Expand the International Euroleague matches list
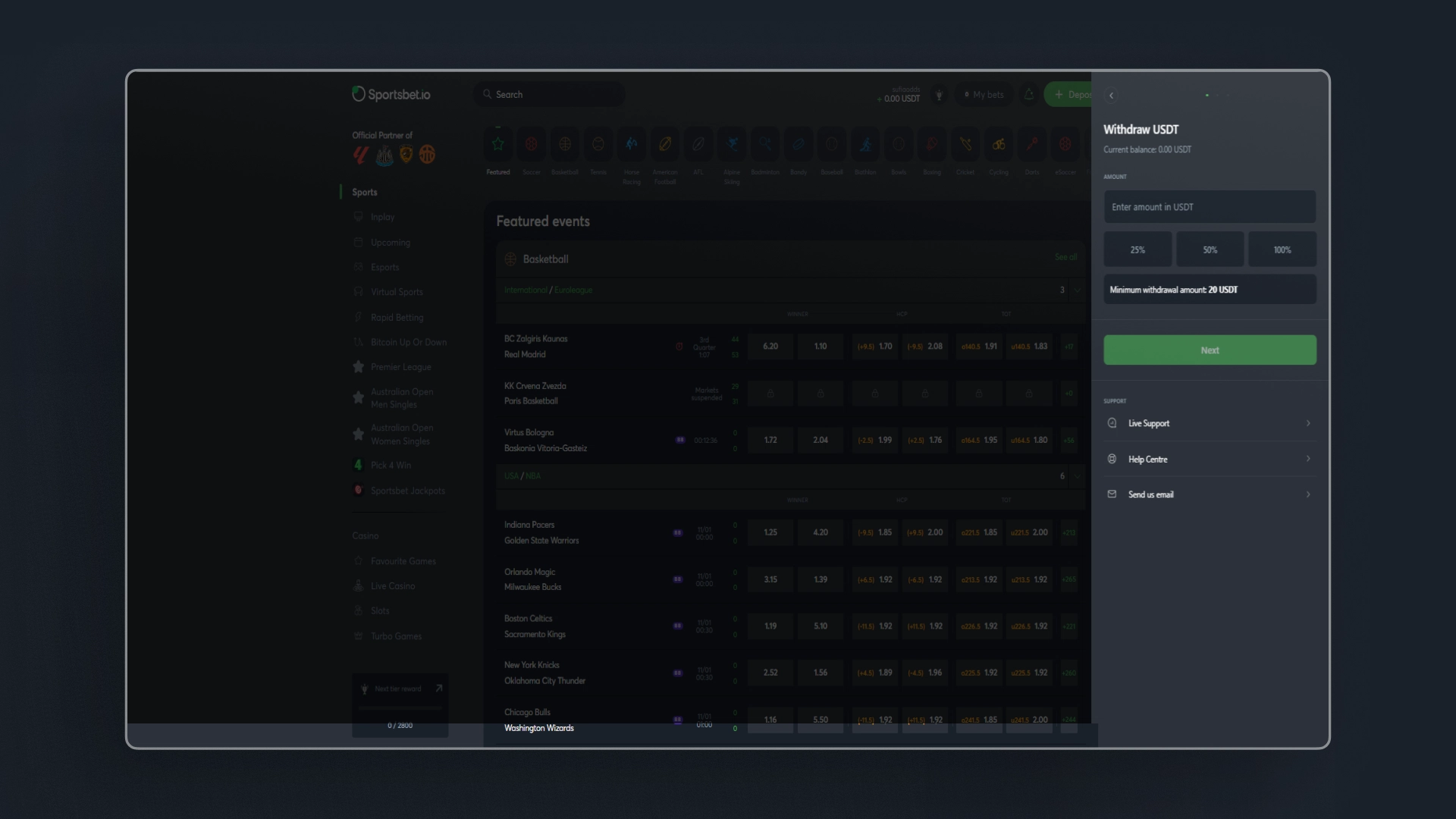This screenshot has width=1456, height=819. coord(1076,290)
